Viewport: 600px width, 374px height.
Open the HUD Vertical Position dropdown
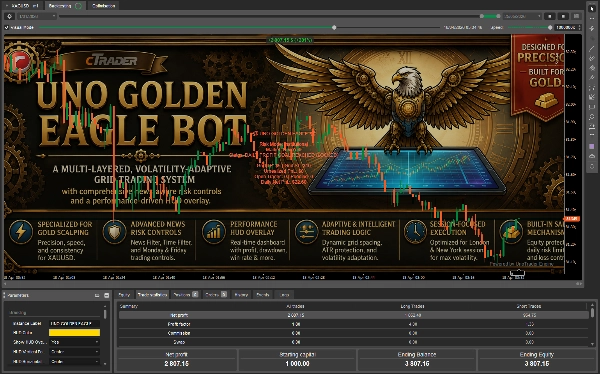[74, 351]
